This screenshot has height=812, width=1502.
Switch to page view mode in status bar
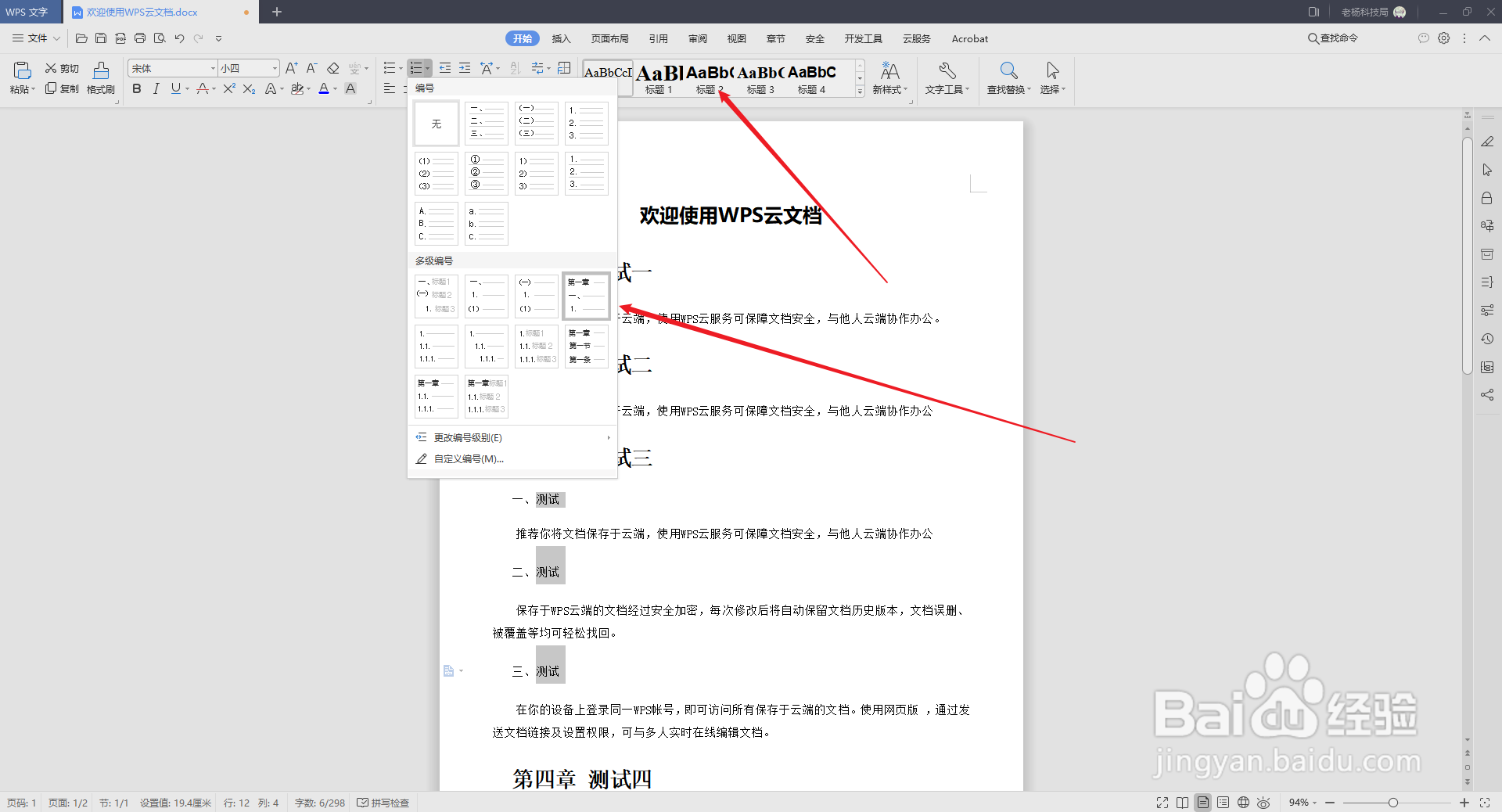(x=1203, y=803)
